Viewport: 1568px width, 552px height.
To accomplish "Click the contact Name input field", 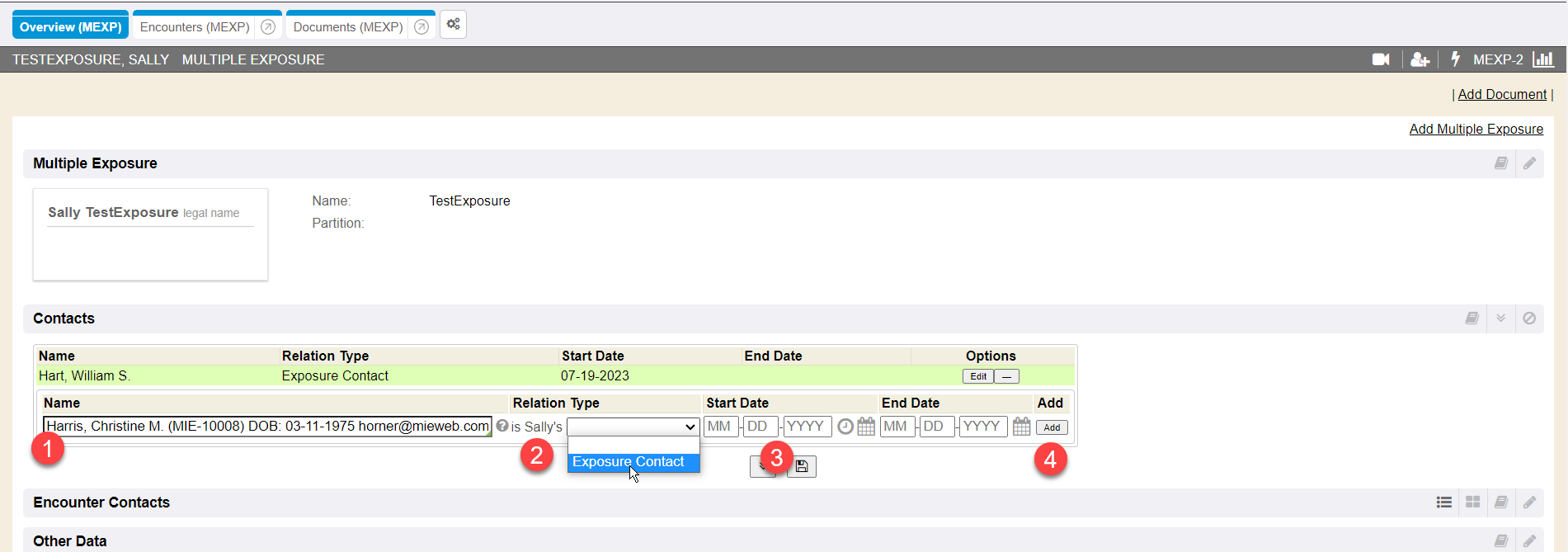I will (267, 427).
